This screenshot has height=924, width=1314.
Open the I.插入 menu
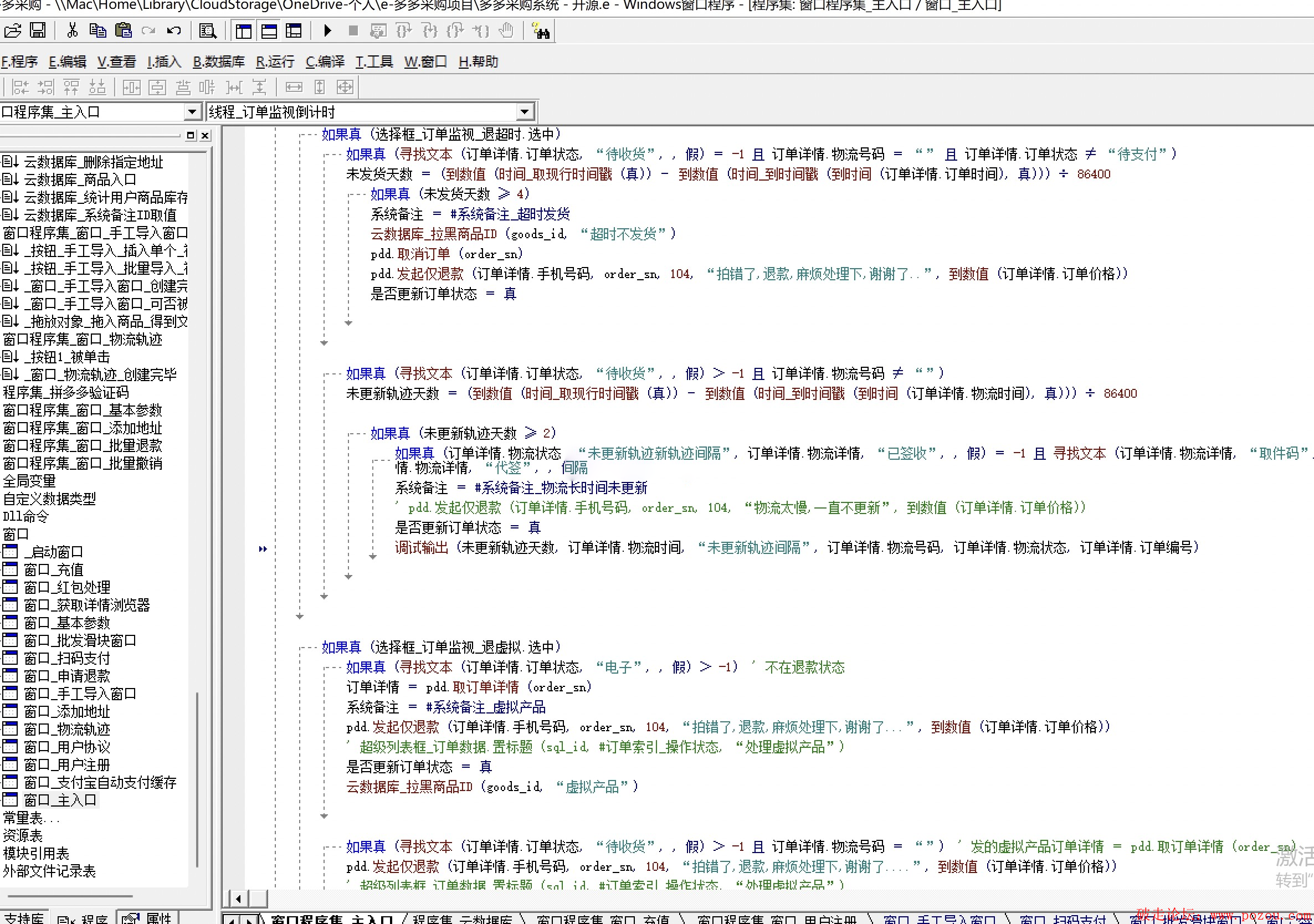pyautogui.click(x=164, y=62)
